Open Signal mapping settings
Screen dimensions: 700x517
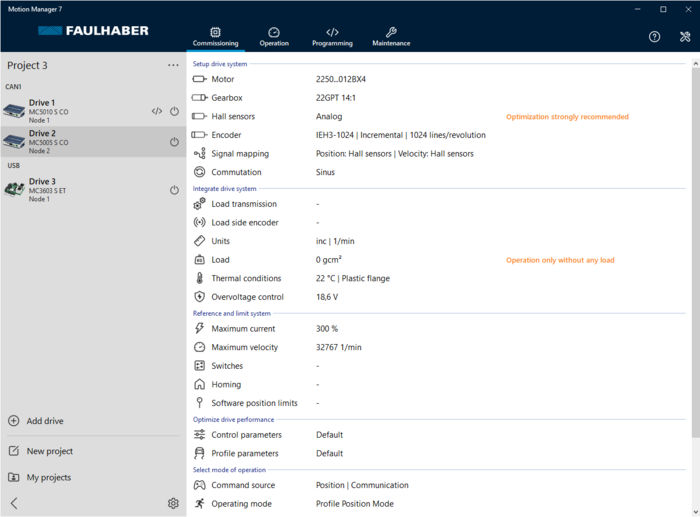click(x=240, y=154)
